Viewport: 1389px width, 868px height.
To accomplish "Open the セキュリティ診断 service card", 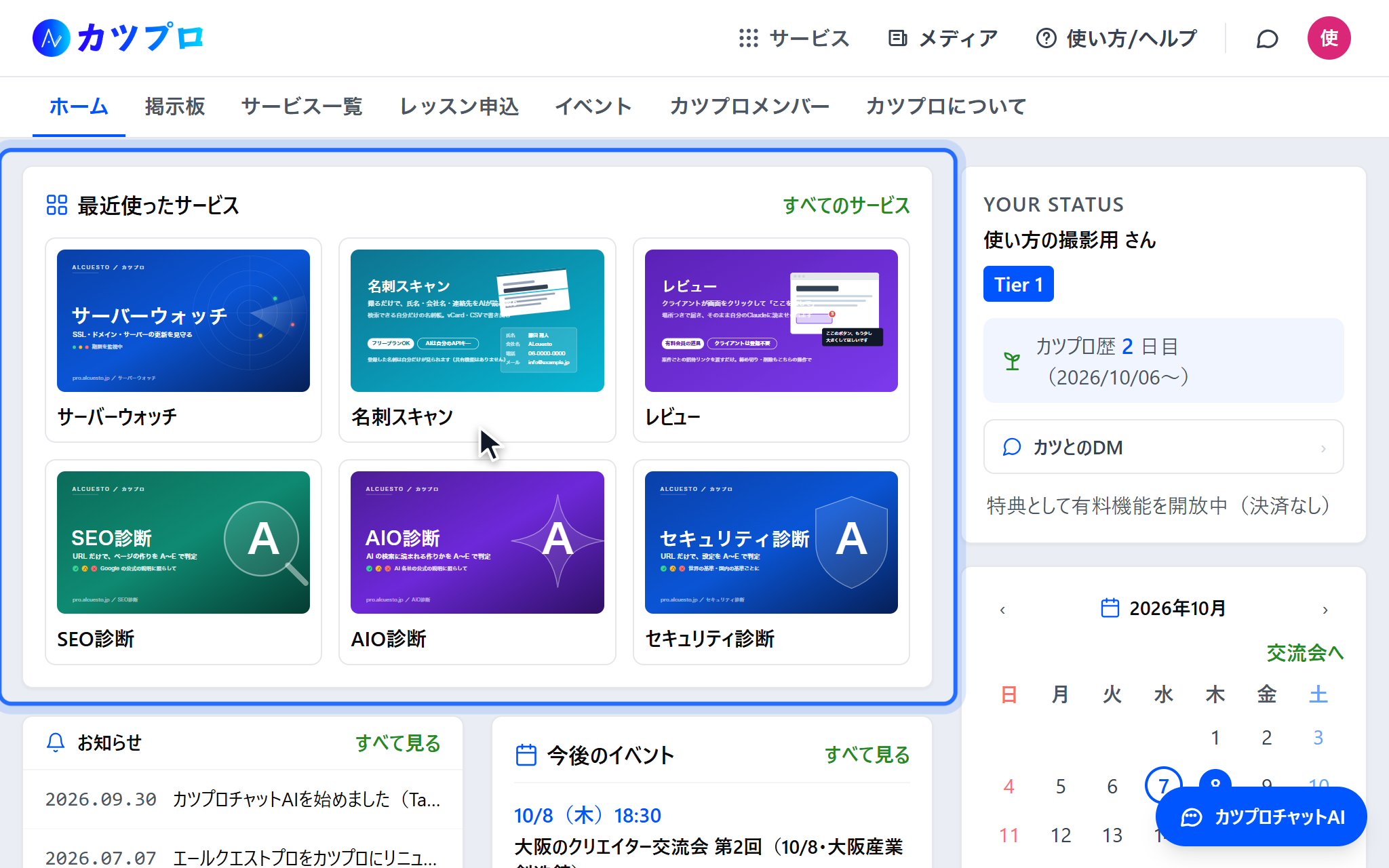I will 771,562.
